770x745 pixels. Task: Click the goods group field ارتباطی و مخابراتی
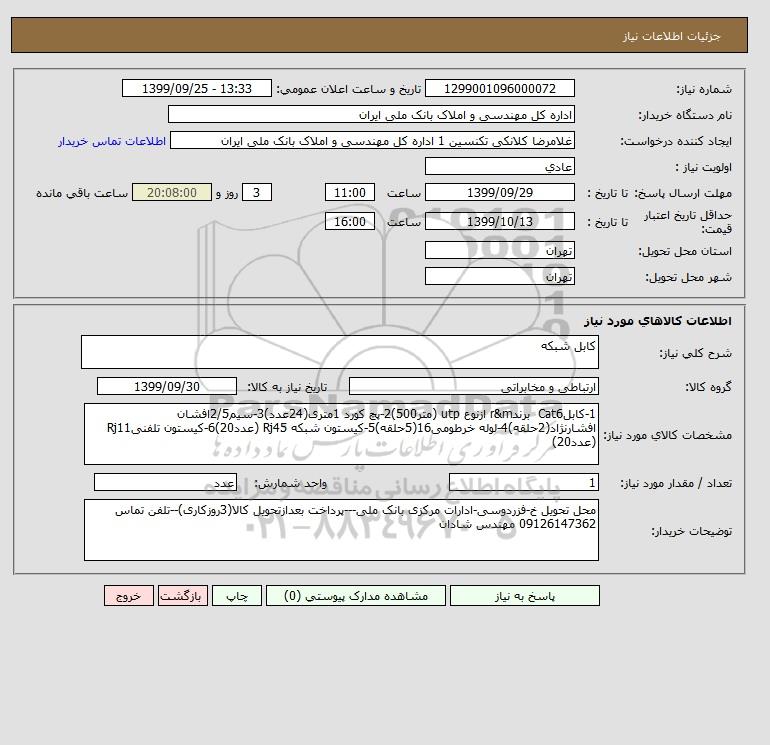click(x=474, y=386)
